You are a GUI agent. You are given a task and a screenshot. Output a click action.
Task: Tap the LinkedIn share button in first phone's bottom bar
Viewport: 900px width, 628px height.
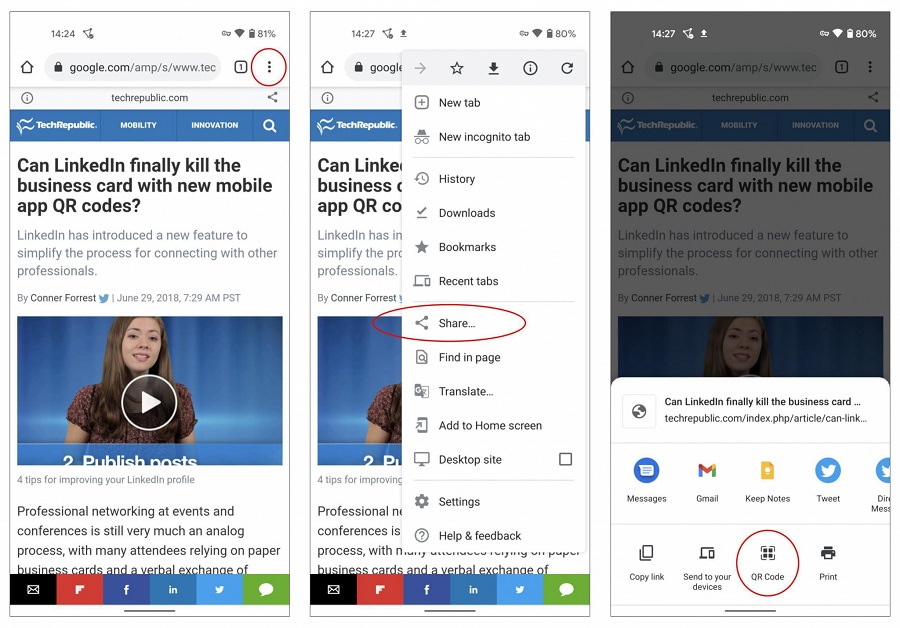pos(173,590)
